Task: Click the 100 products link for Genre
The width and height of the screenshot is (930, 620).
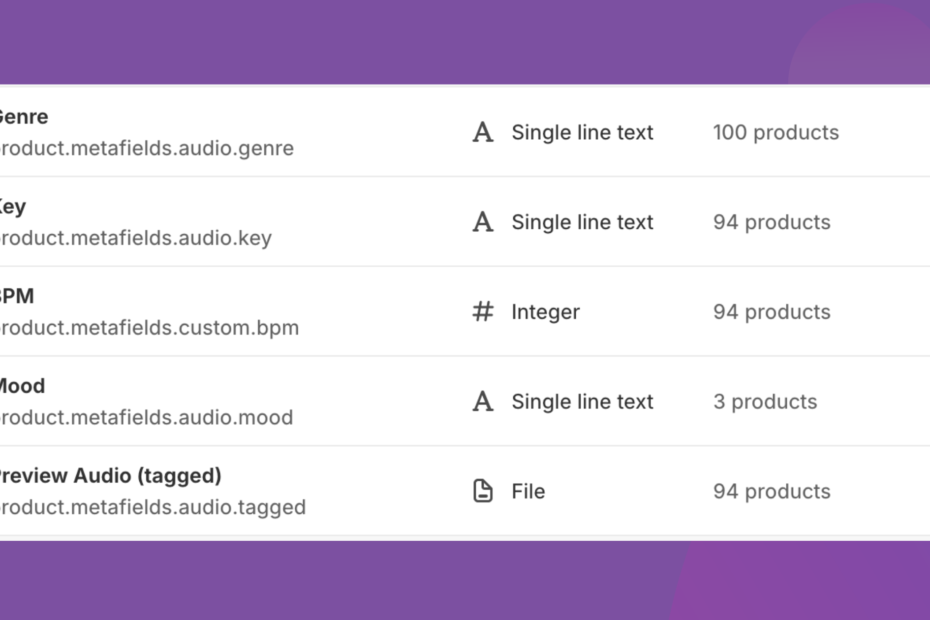Action: tap(776, 132)
